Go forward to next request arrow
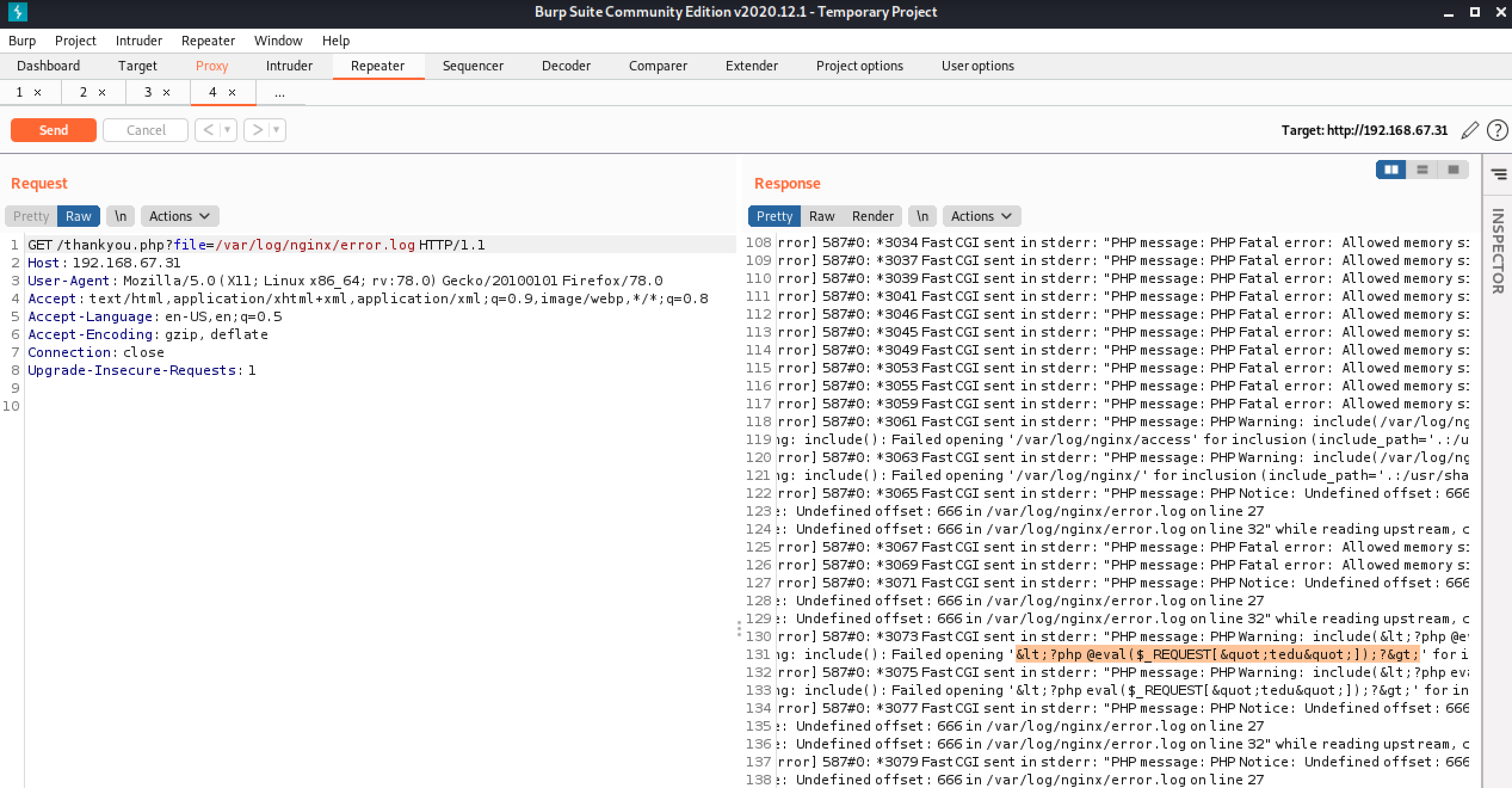 (257, 130)
